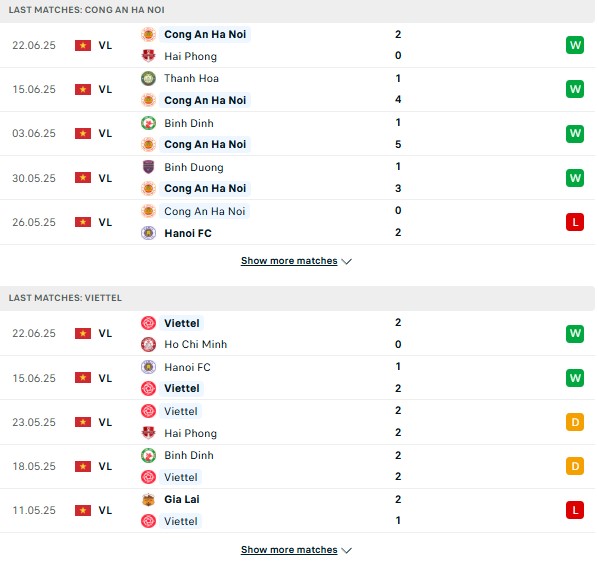Open Binh Duong team page link

pyautogui.click(x=194, y=167)
